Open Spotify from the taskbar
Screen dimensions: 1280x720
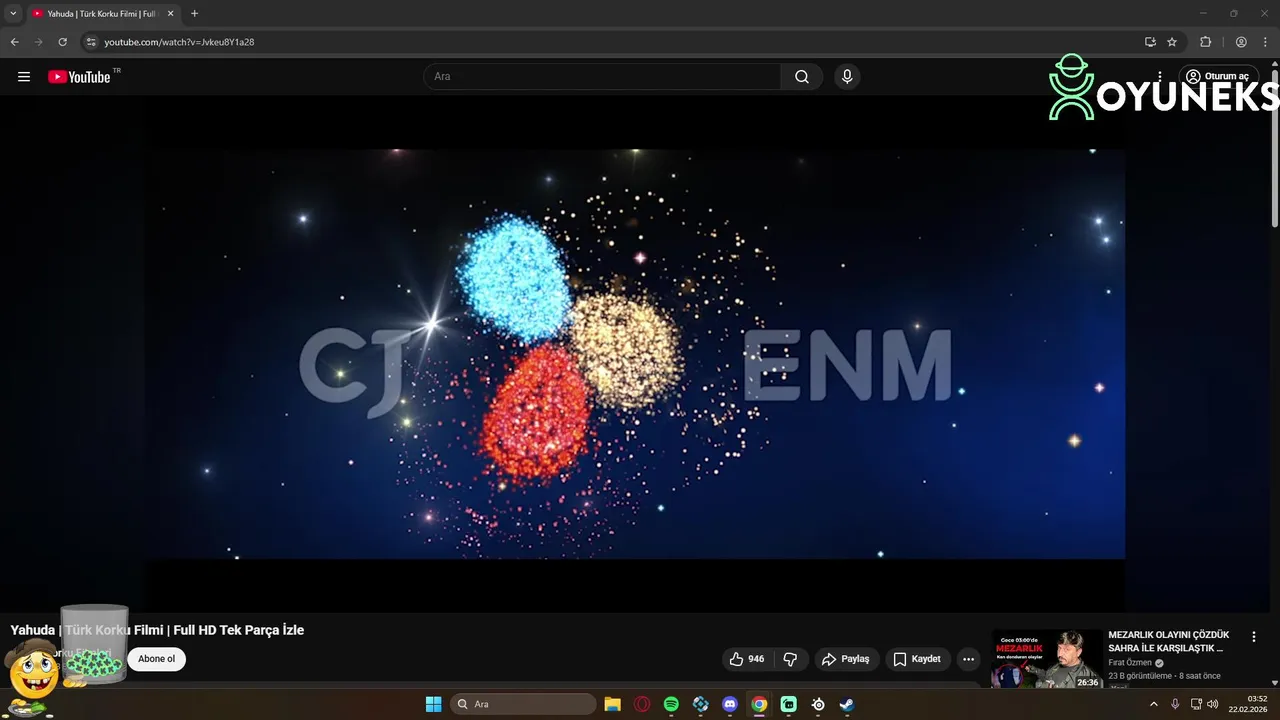[x=671, y=704]
